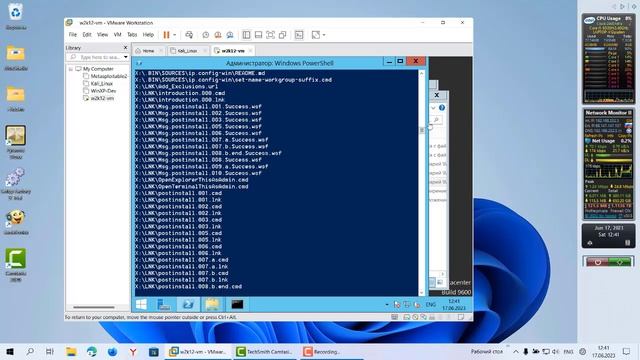
Task: Open the host notification center icon
Action: (627, 351)
